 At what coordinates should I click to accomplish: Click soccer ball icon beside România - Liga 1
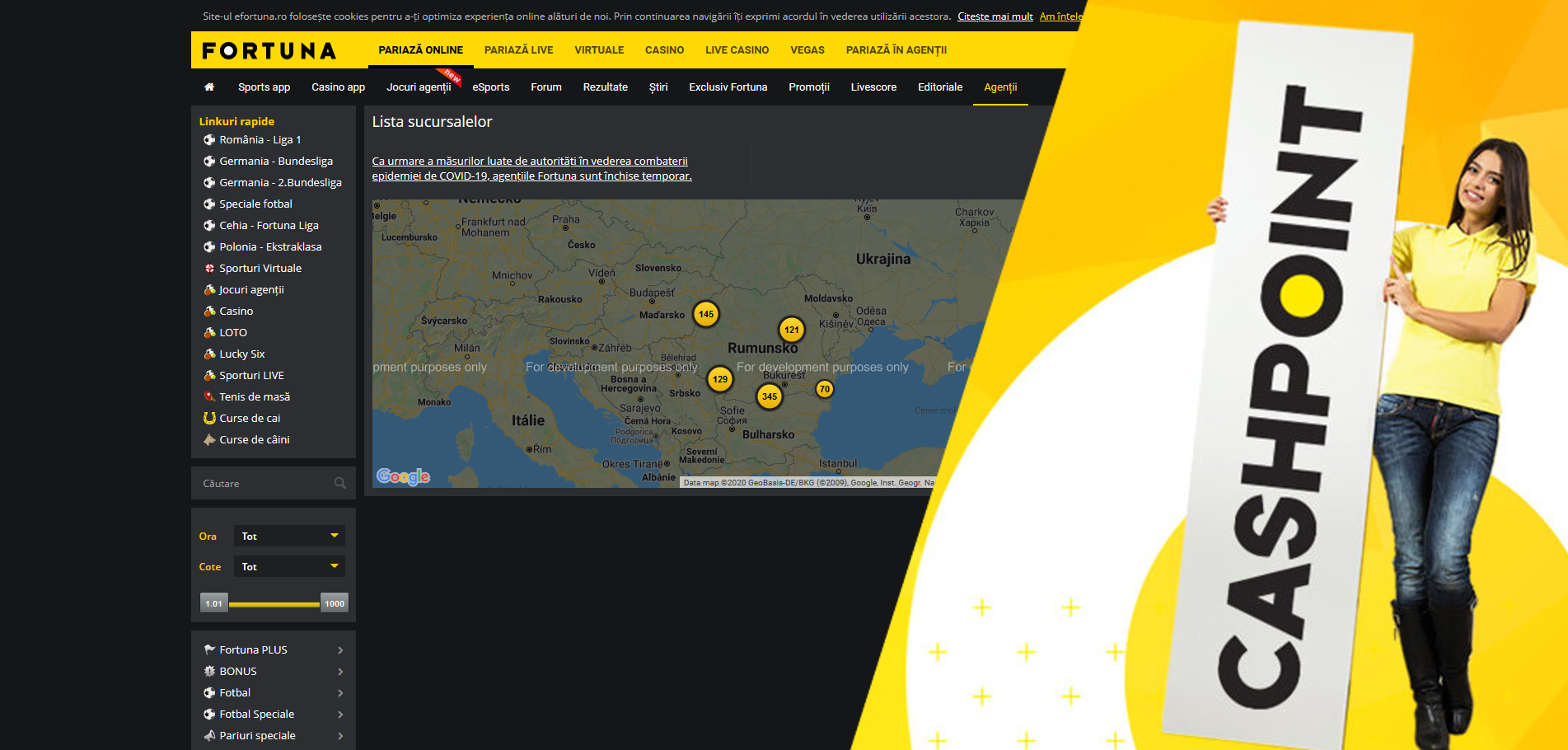[209, 140]
